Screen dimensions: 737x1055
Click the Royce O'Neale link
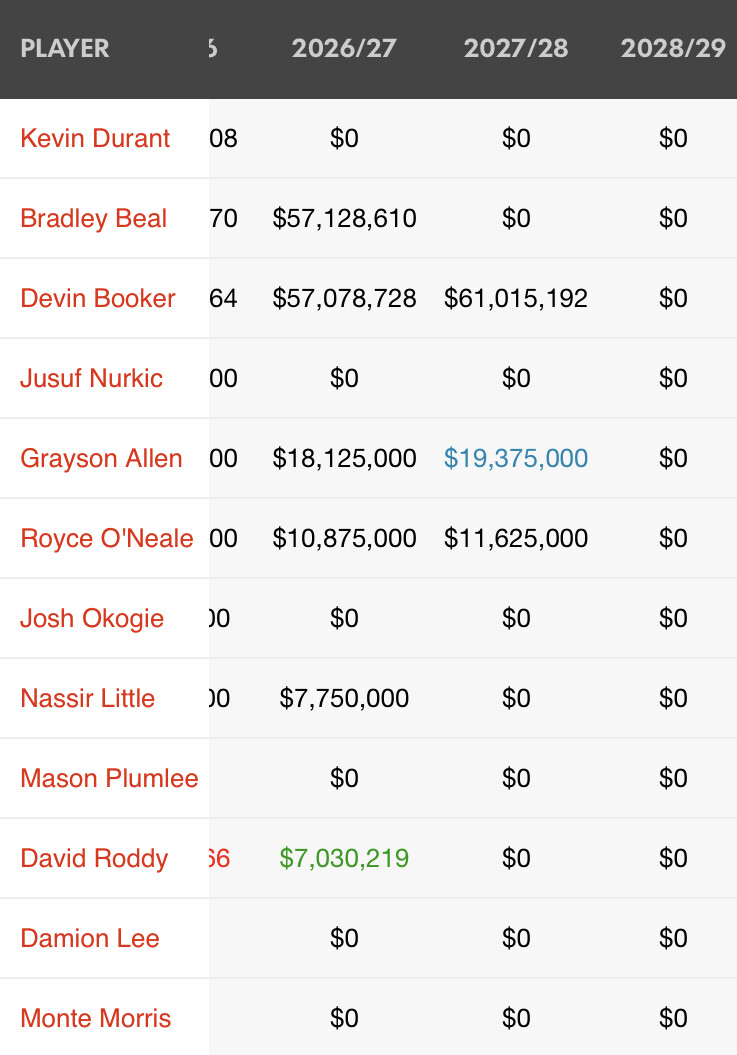106,538
